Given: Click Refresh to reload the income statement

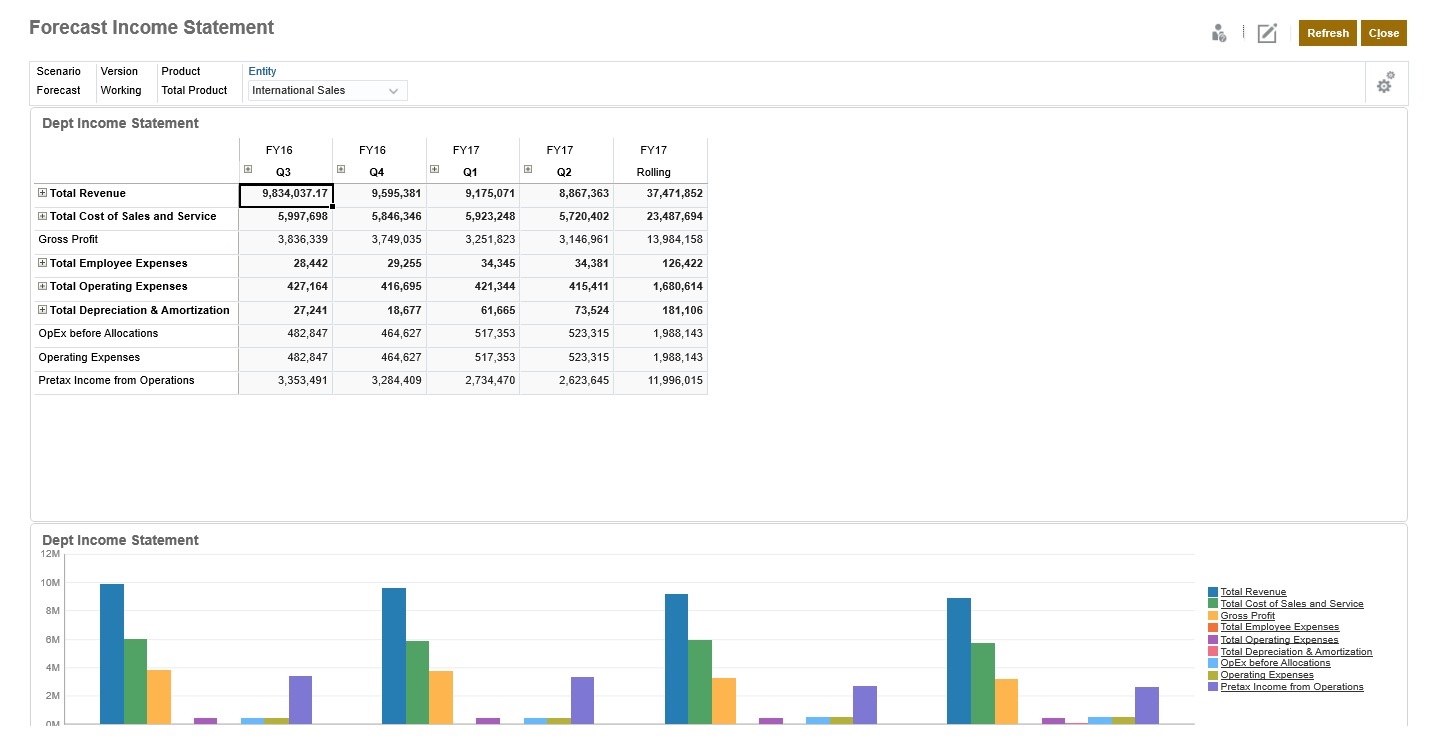Looking at the screenshot, I should (1327, 32).
